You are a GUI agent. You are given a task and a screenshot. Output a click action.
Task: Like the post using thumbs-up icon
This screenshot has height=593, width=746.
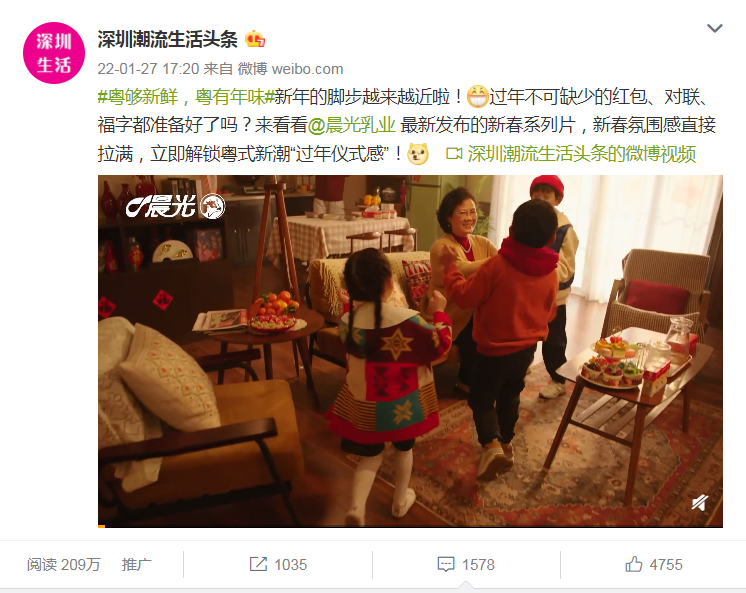(634, 564)
